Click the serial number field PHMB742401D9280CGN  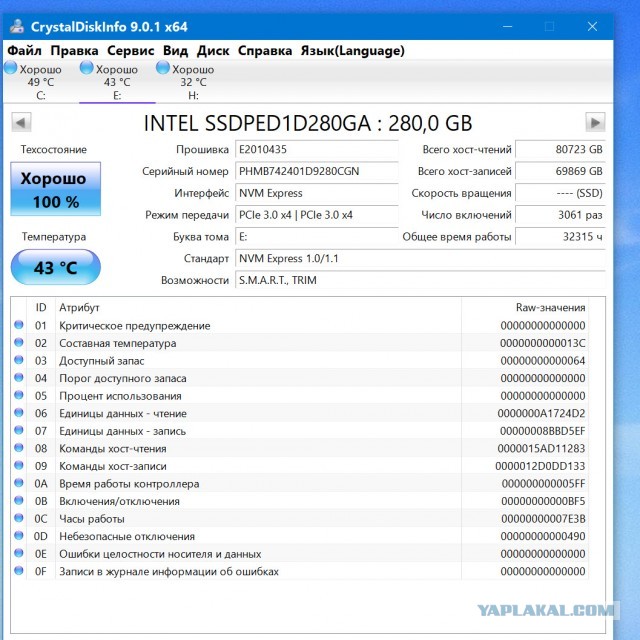[x=317, y=171]
